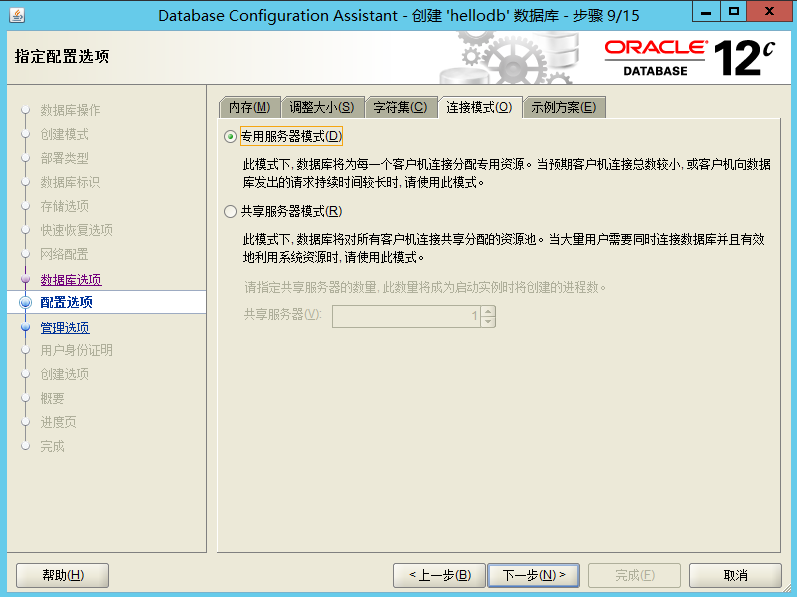Viewport: 797px width, 597px height.
Task: Close the Database Configuration Assistant window
Action: 769,11
